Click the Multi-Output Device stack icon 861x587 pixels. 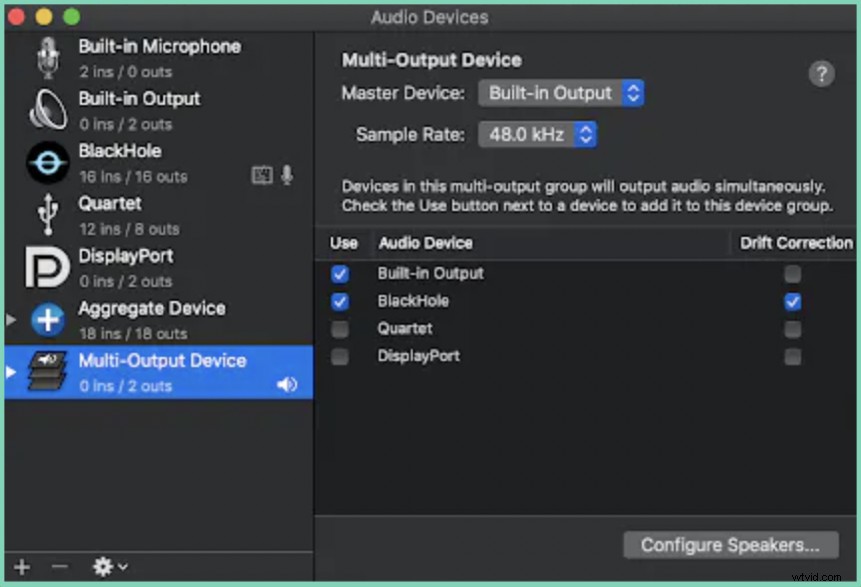coord(47,371)
